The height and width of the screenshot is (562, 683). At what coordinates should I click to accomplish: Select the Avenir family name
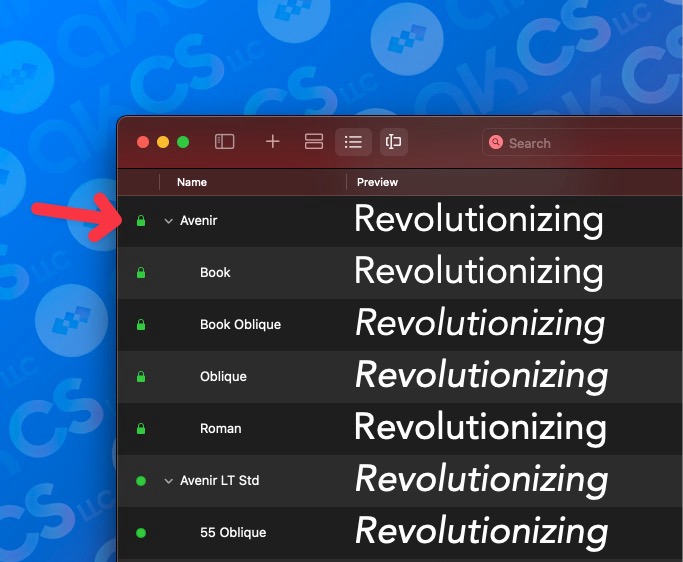point(199,220)
